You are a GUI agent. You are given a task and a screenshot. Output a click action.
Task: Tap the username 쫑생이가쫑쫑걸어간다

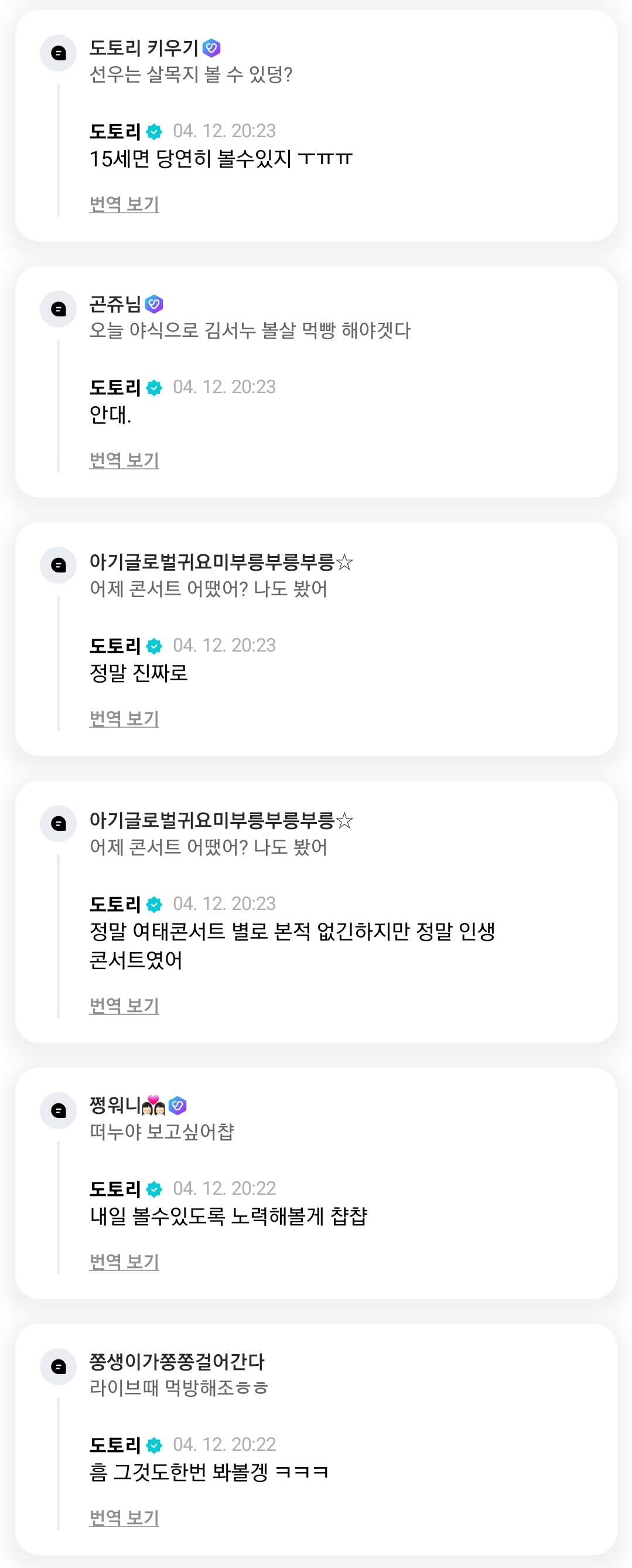coord(177,1361)
